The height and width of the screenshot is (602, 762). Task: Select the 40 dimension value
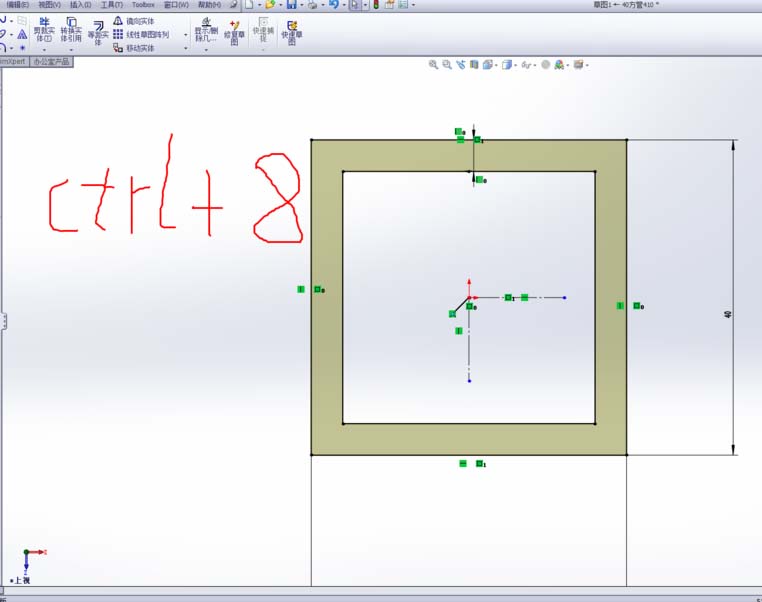tap(727, 315)
